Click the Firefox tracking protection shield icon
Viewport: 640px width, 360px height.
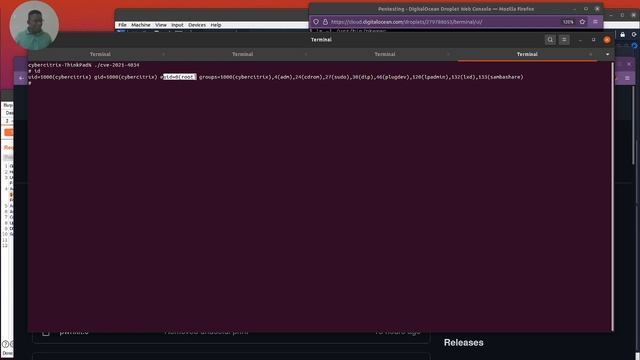pyautogui.click(x=316, y=22)
